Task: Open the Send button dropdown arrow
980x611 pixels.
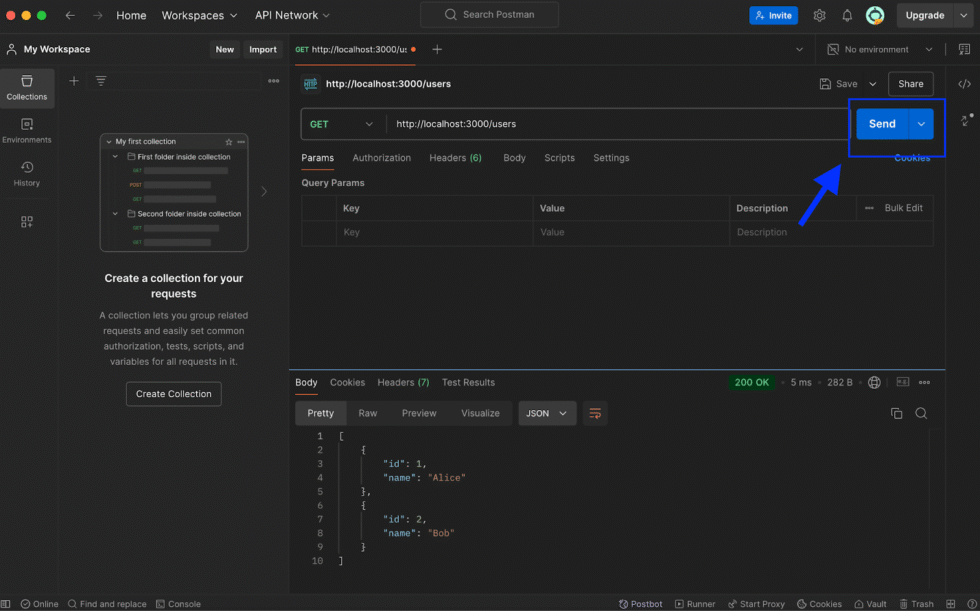Action: pos(921,124)
